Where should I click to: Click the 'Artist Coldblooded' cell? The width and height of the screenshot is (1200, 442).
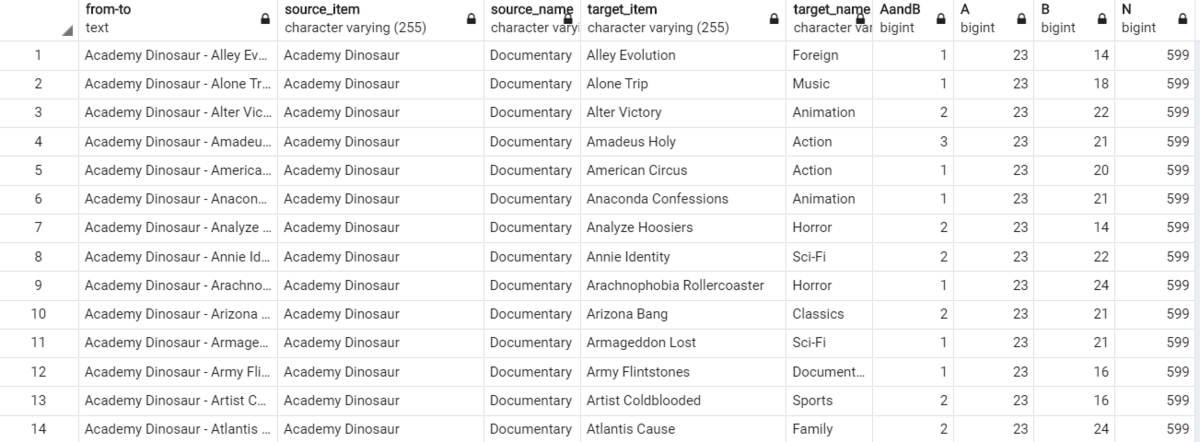tap(683, 401)
